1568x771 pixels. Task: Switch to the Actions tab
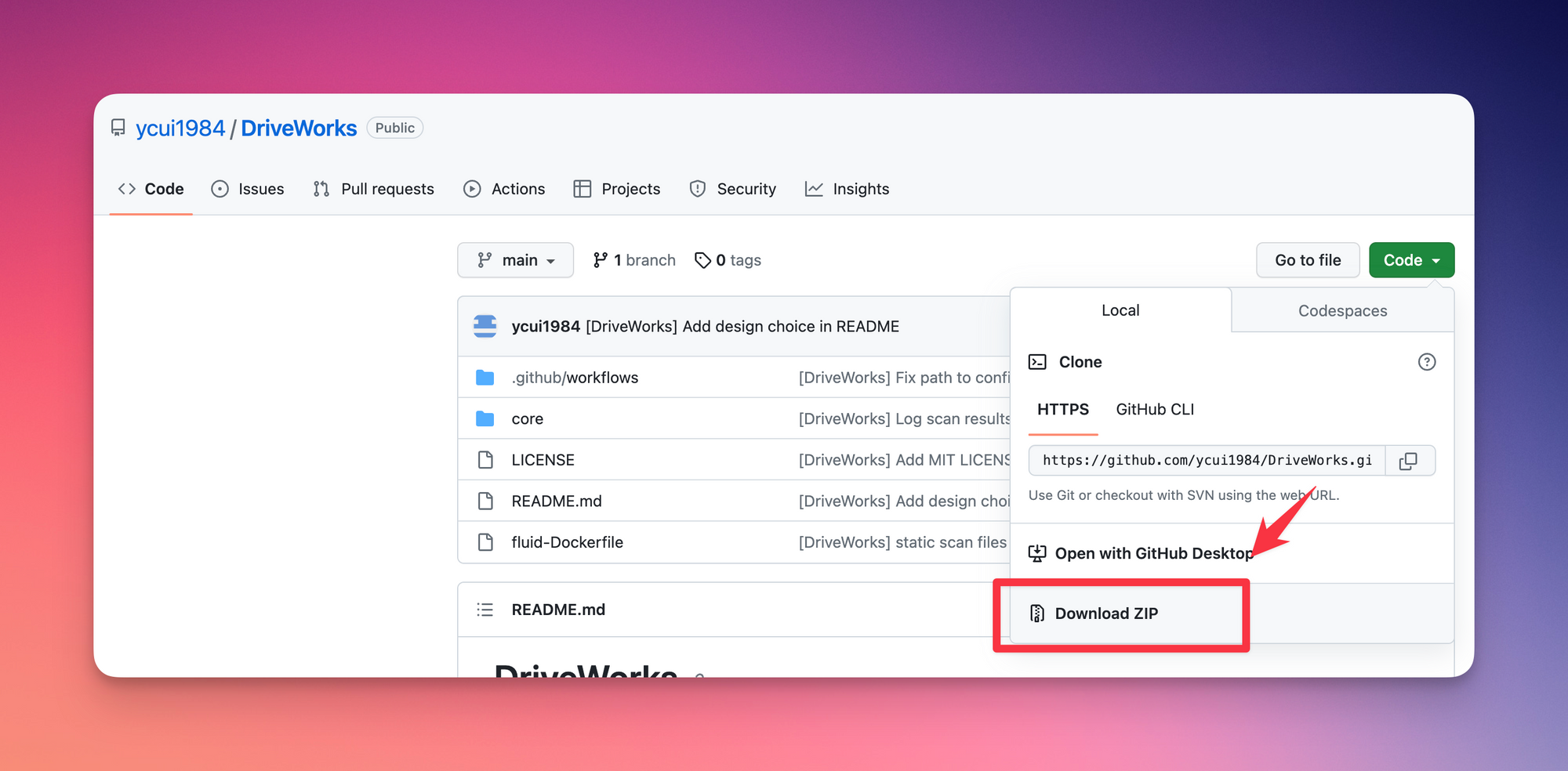504,189
